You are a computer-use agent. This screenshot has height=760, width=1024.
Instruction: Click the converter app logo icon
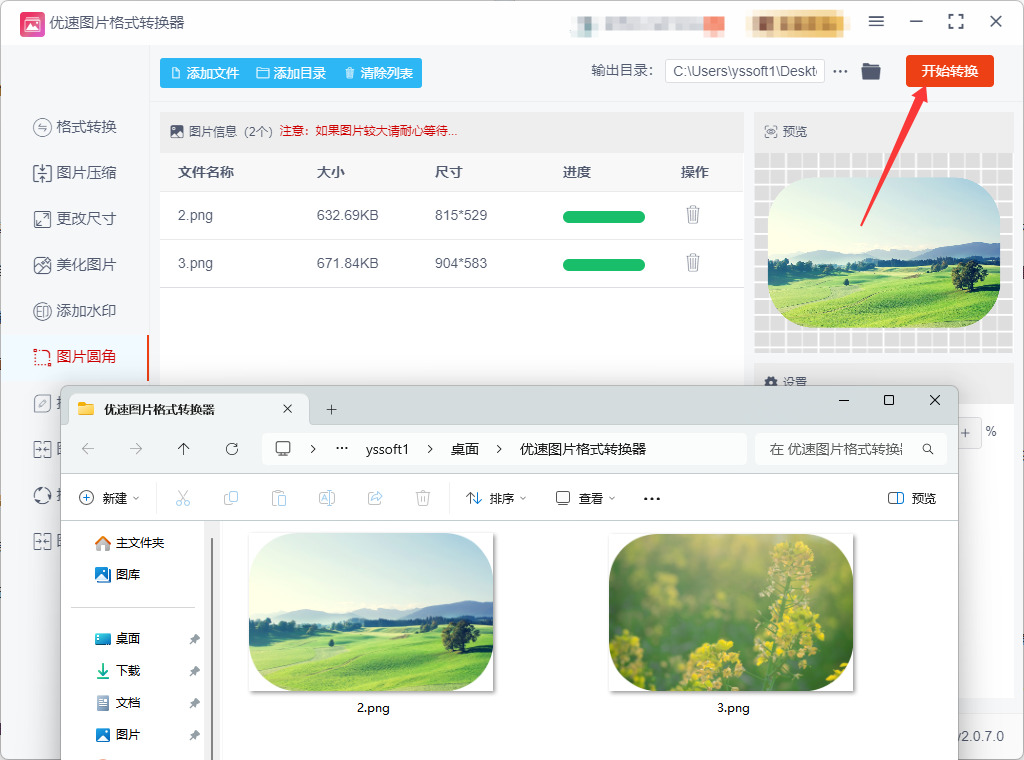[32, 24]
